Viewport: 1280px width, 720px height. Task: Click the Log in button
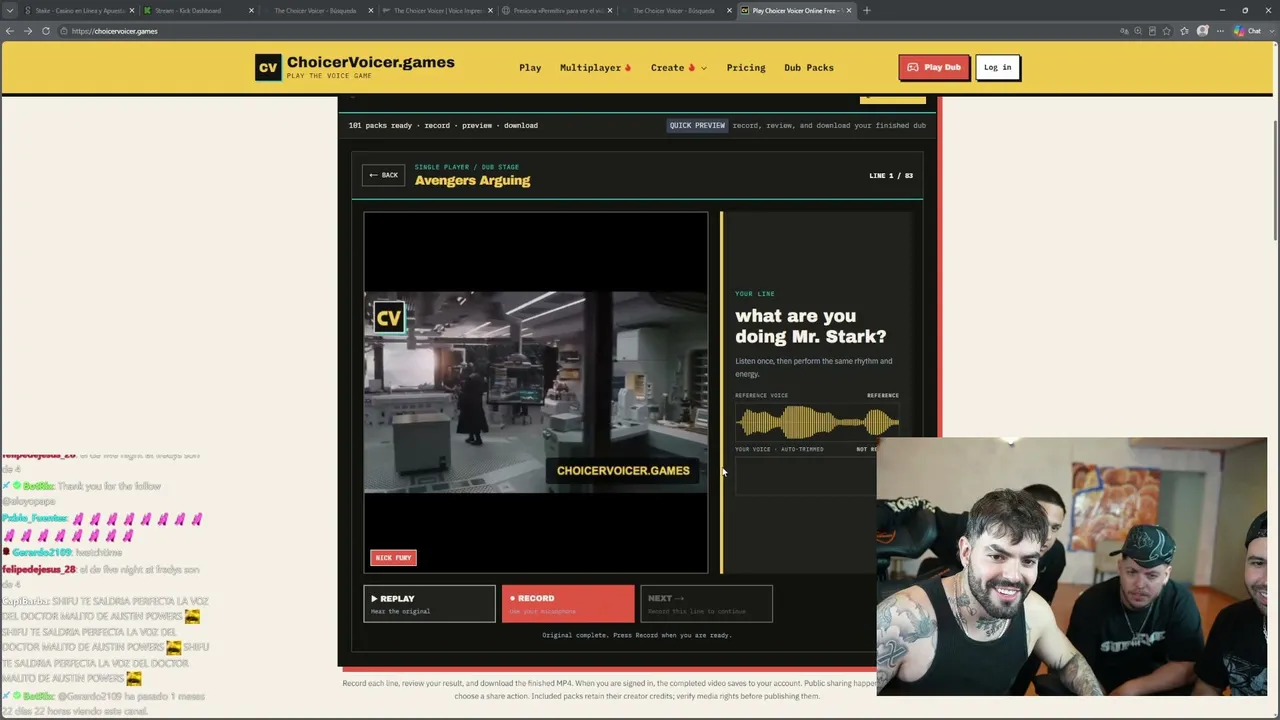coord(997,67)
